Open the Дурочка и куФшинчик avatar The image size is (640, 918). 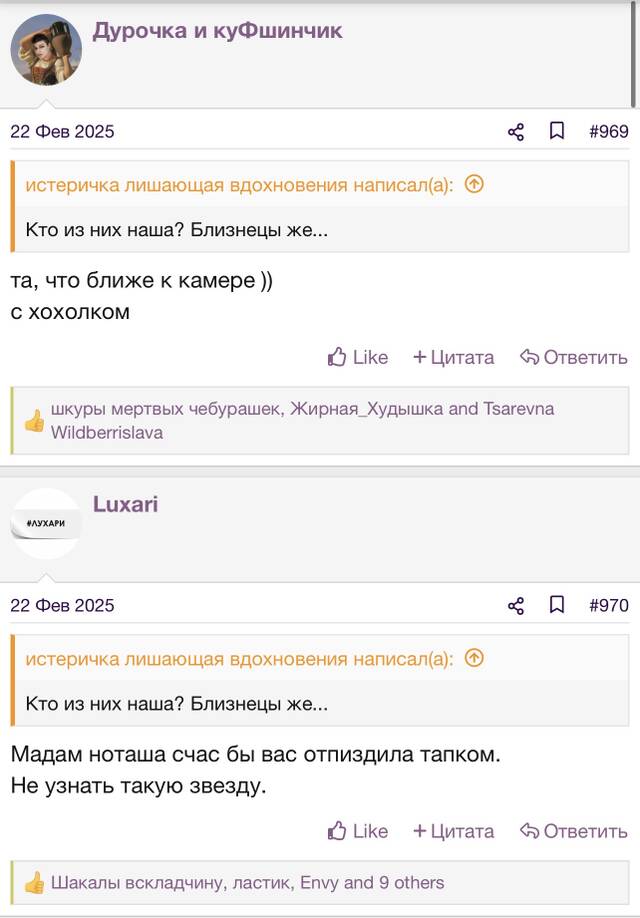click(46, 50)
